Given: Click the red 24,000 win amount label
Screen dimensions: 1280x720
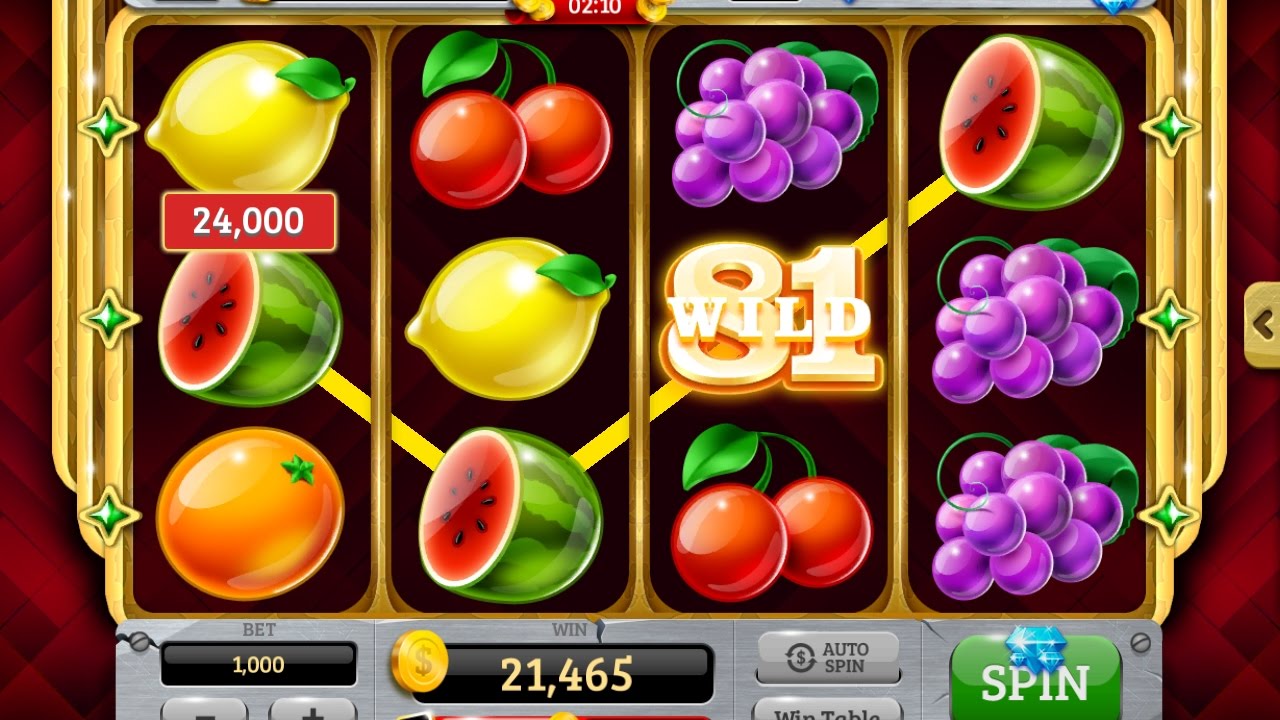Looking at the screenshot, I should coord(249,221).
